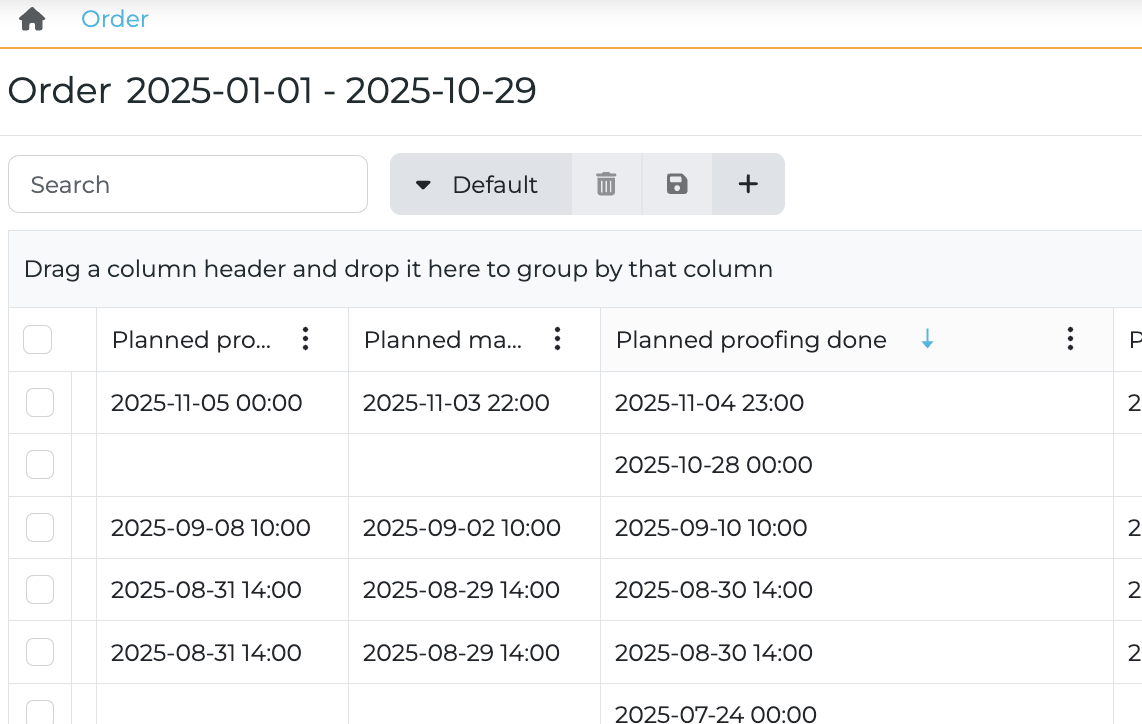Focus the Search input field
The height and width of the screenshot is (724, 1142).
tap(188, 184)
